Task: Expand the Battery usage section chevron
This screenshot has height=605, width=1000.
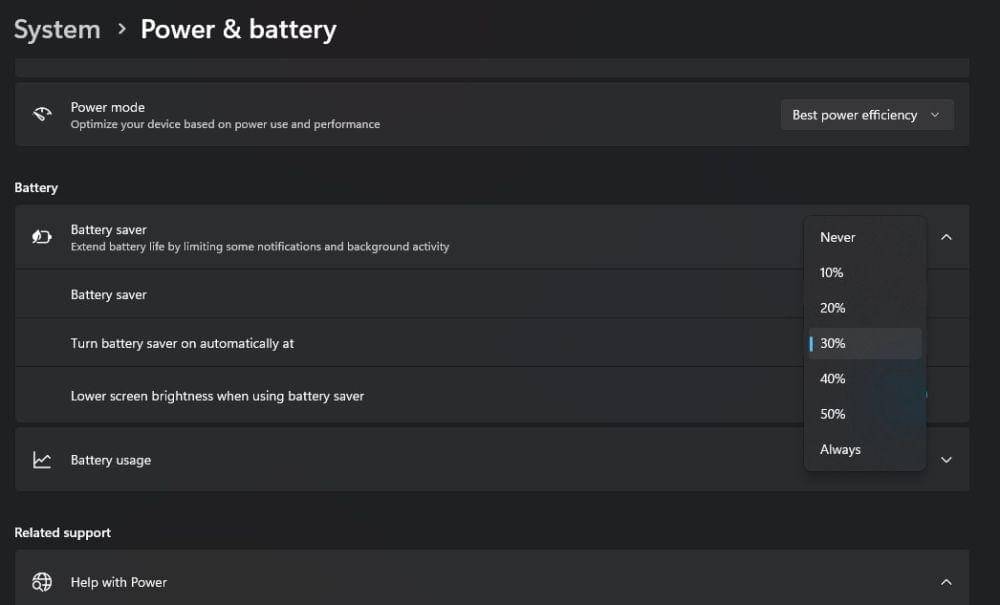Action: coord(946,460)
